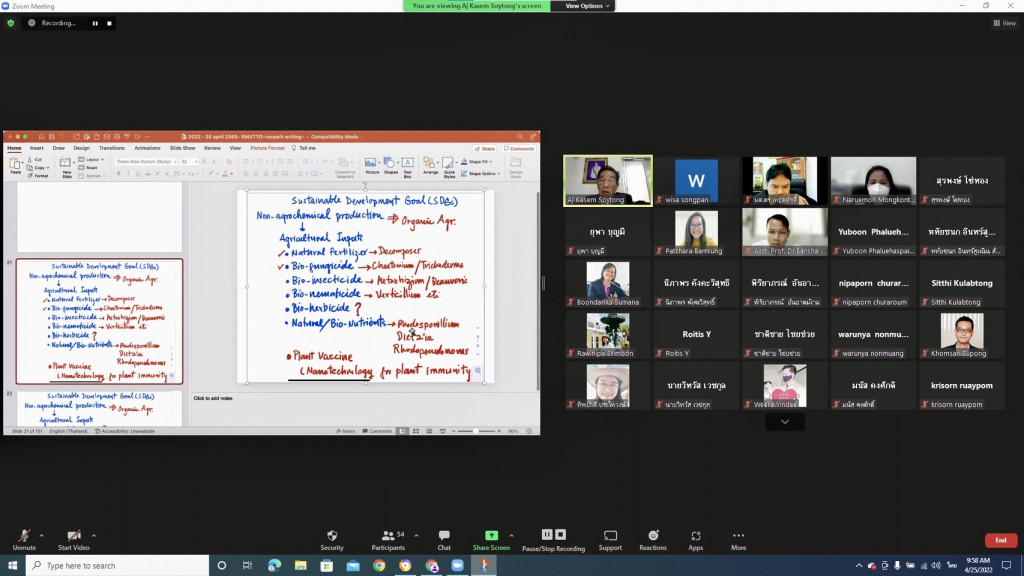Unmute the microphone in Zoom

tap(22, 537)
